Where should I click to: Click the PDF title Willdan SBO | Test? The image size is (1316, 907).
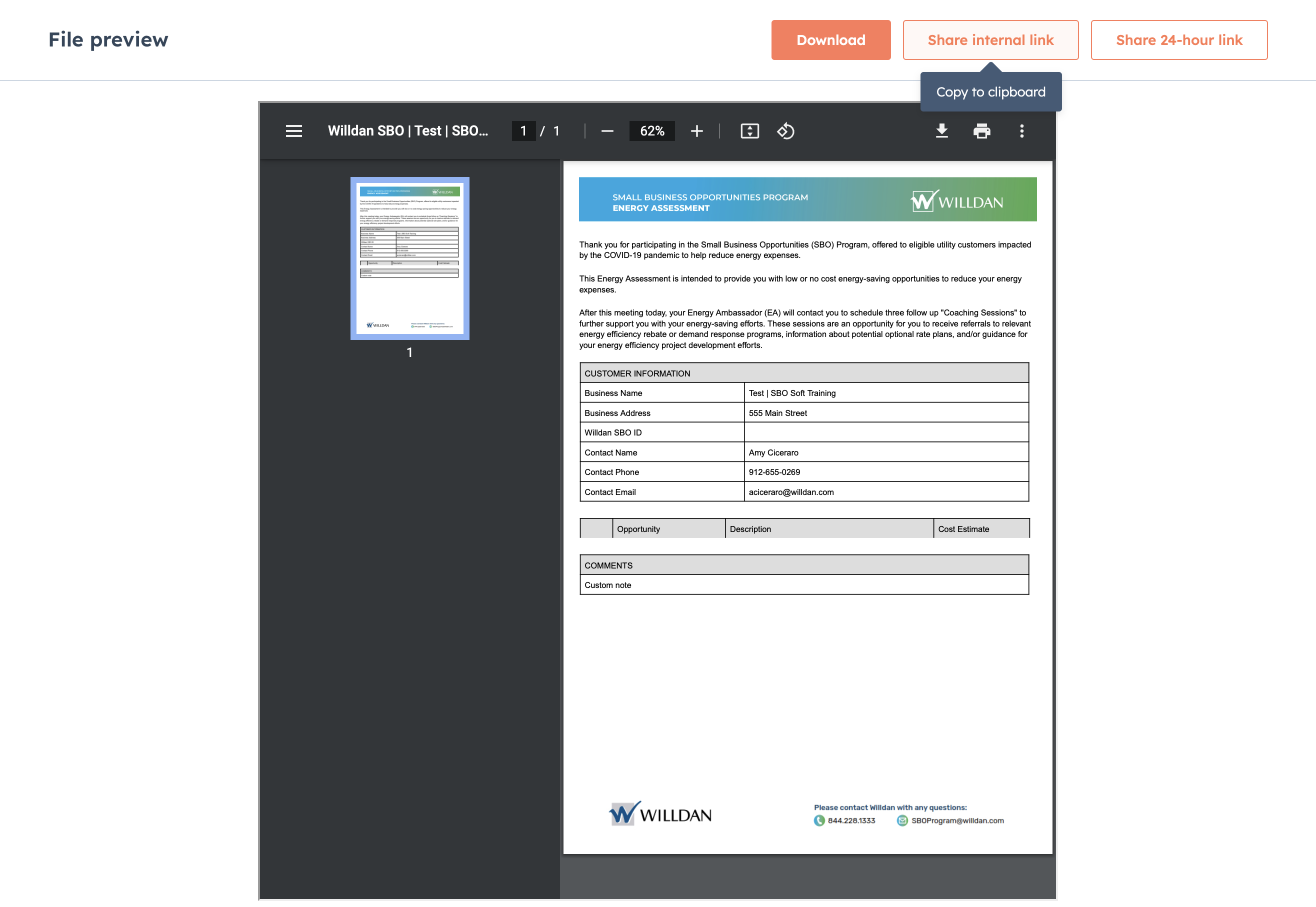click(407, 131)
